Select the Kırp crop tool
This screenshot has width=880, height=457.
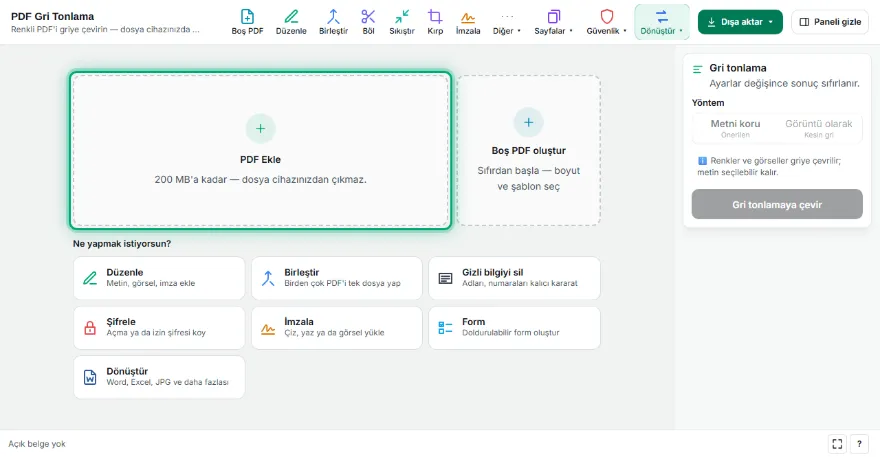click(x=435, y=22)
